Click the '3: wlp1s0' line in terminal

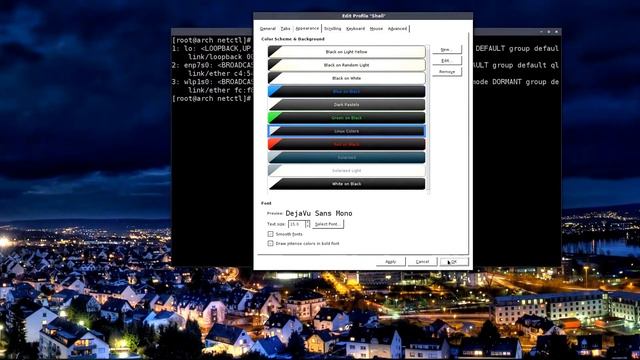pos(212,82)
